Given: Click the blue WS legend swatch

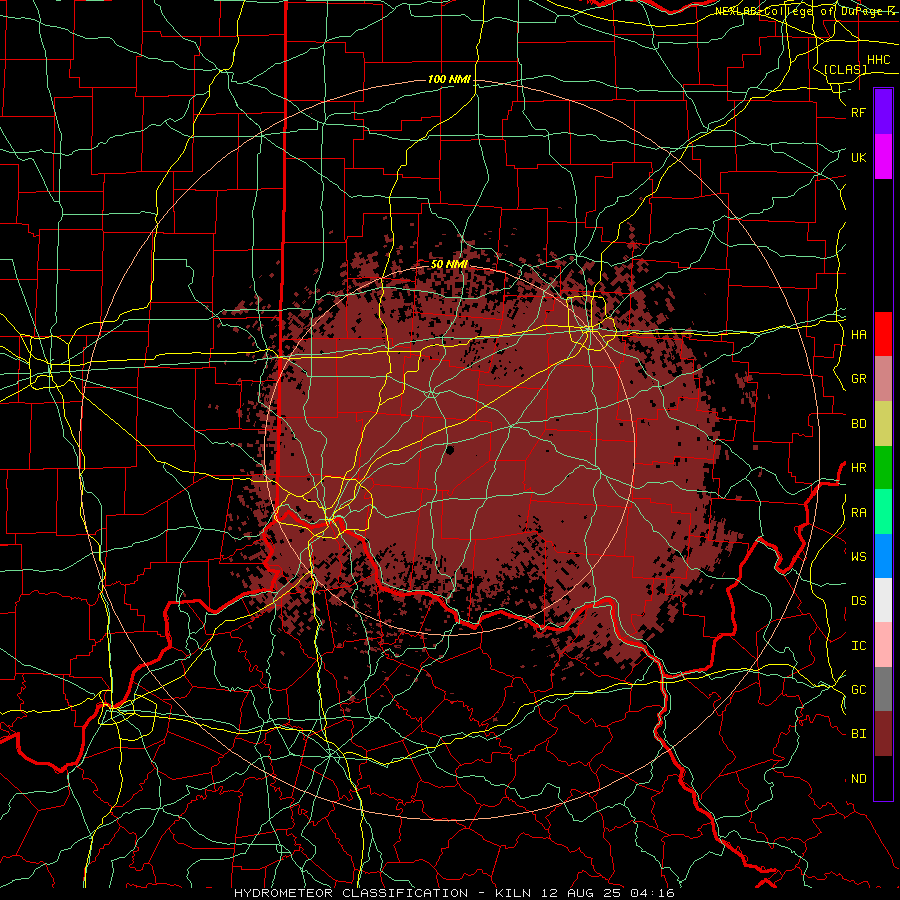Looking at the screenshot, I should click(x=883, y=556).
